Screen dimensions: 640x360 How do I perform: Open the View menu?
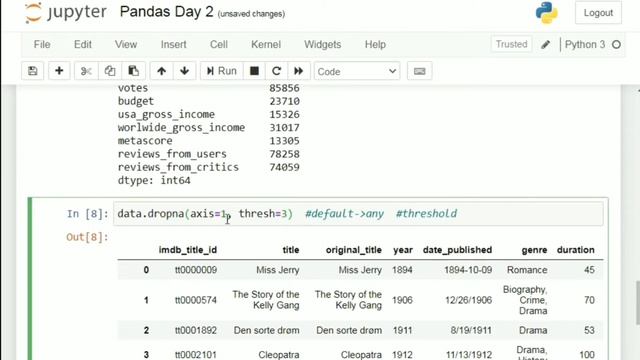[x=126, y=44]
